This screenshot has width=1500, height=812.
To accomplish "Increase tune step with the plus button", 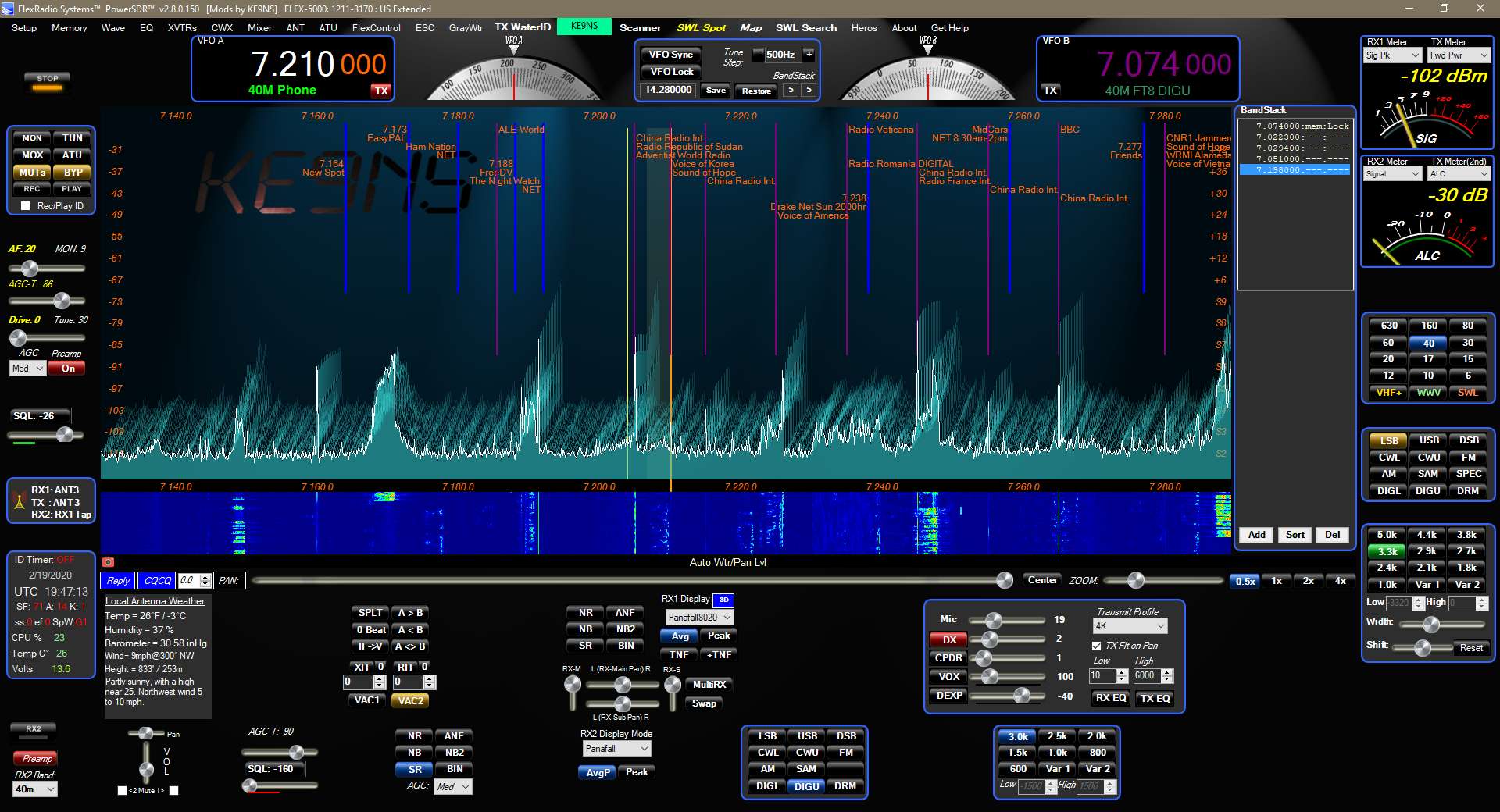I will point(809,55).
